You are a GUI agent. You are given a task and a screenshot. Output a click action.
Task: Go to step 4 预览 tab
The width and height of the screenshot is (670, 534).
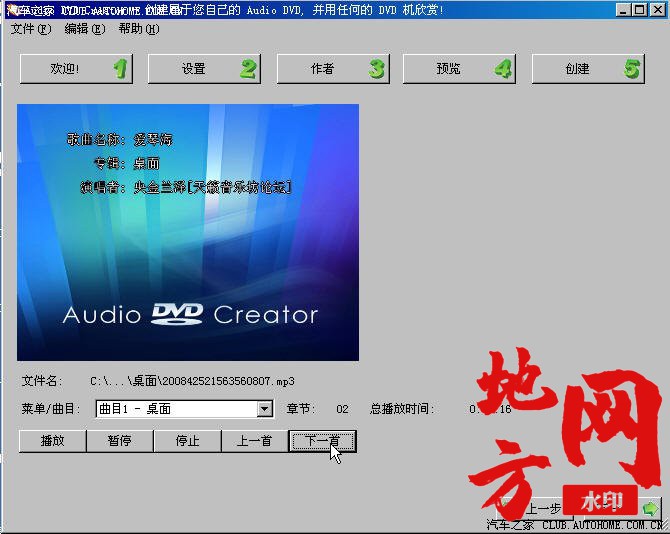point(459,69)
